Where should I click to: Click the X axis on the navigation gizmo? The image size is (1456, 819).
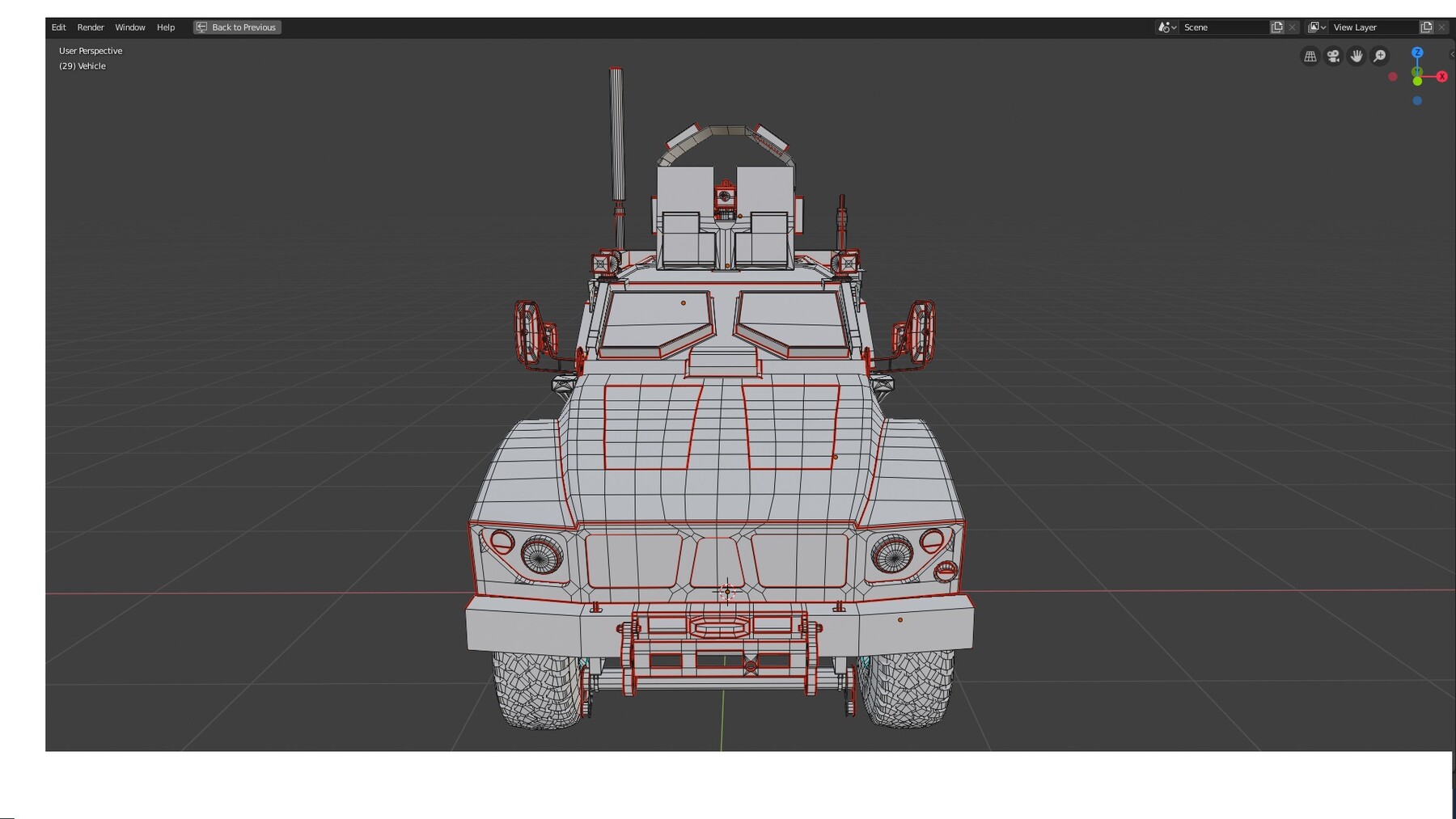(x=1442, y=76)
